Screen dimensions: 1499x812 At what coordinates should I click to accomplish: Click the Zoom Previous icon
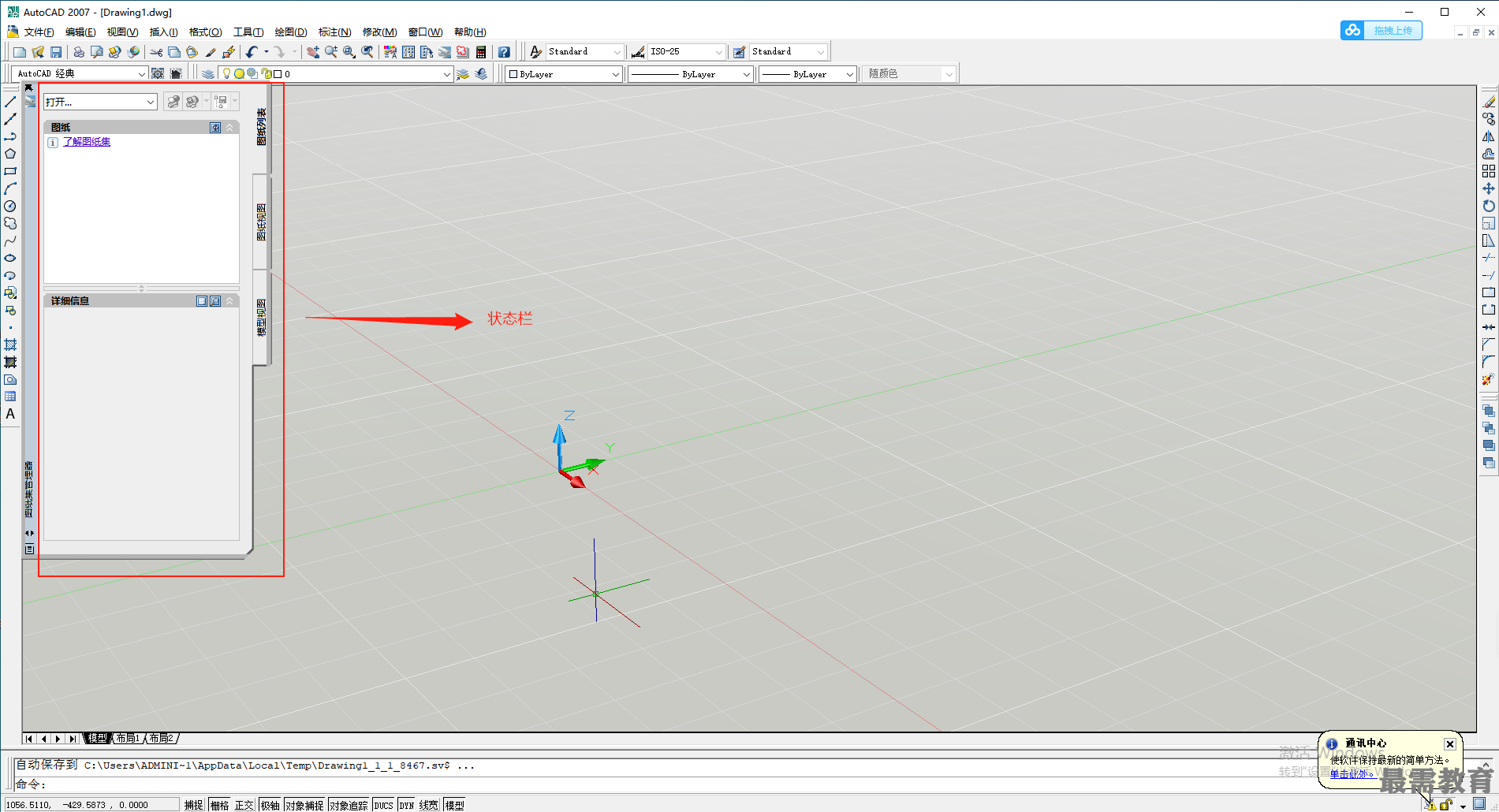pyautogui.click(x=367, y=52)
